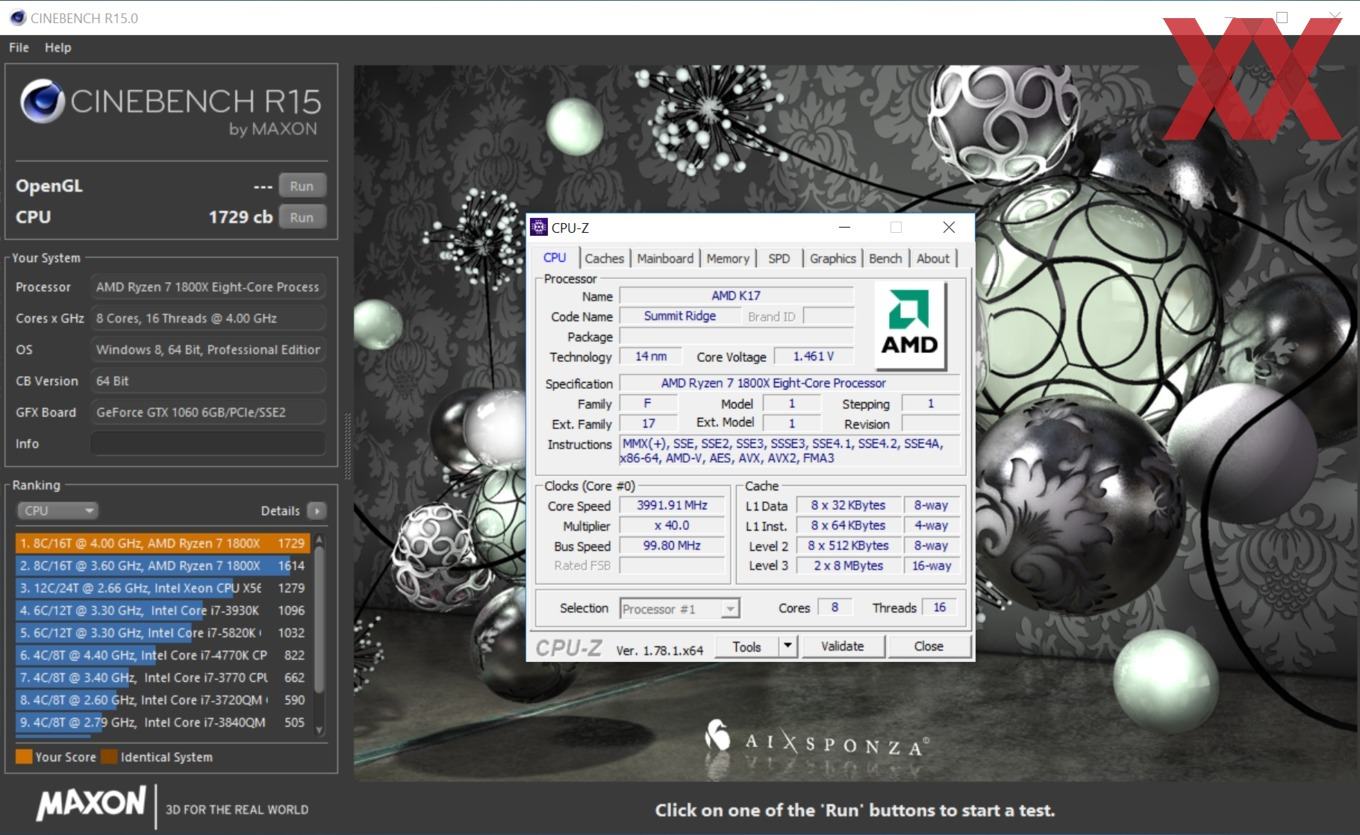Click the AIXSPONZA logo in render

[x=816, y=739]
